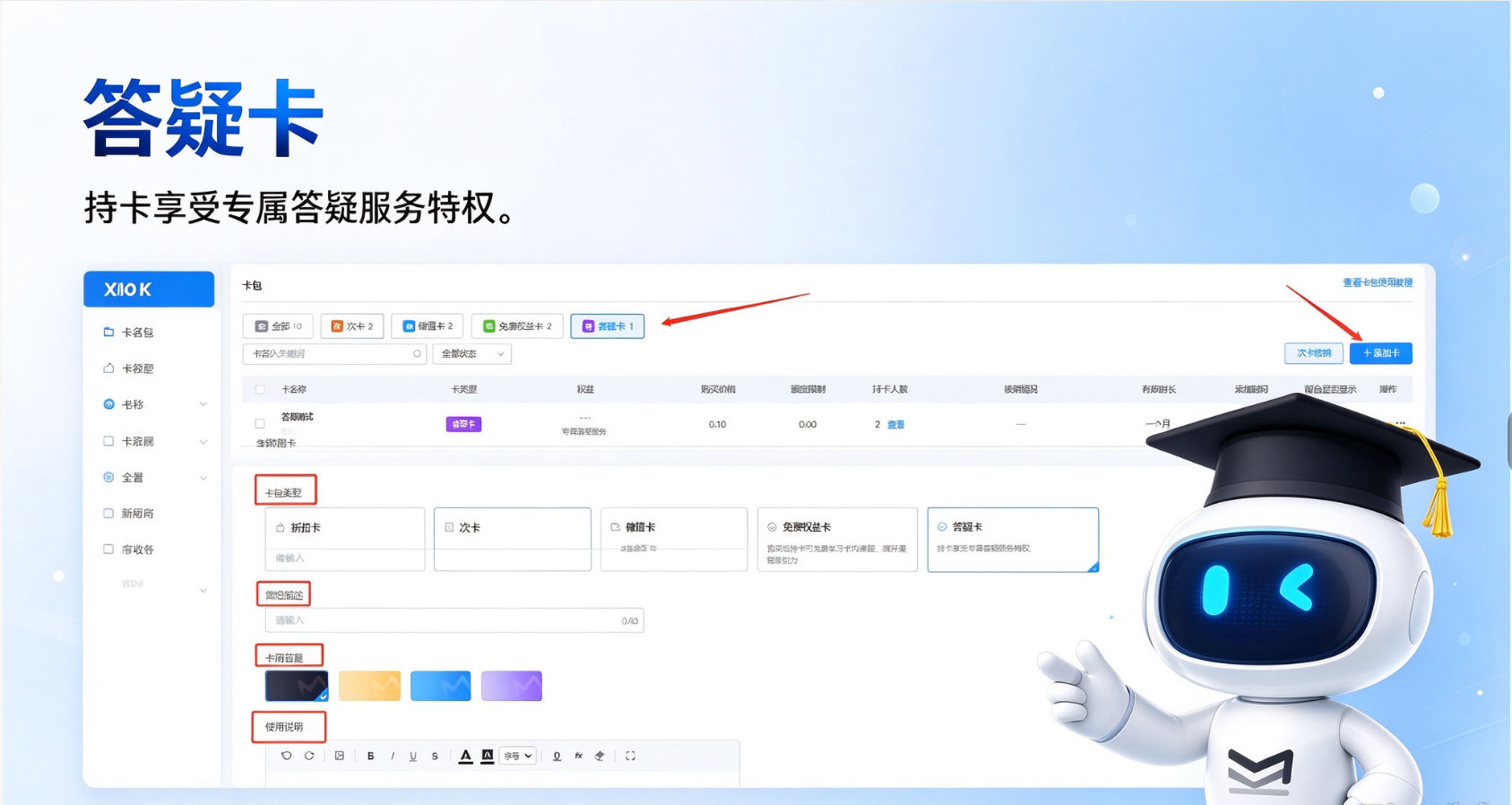
Task: Pick the dark card background swatch
Action: 297,686
